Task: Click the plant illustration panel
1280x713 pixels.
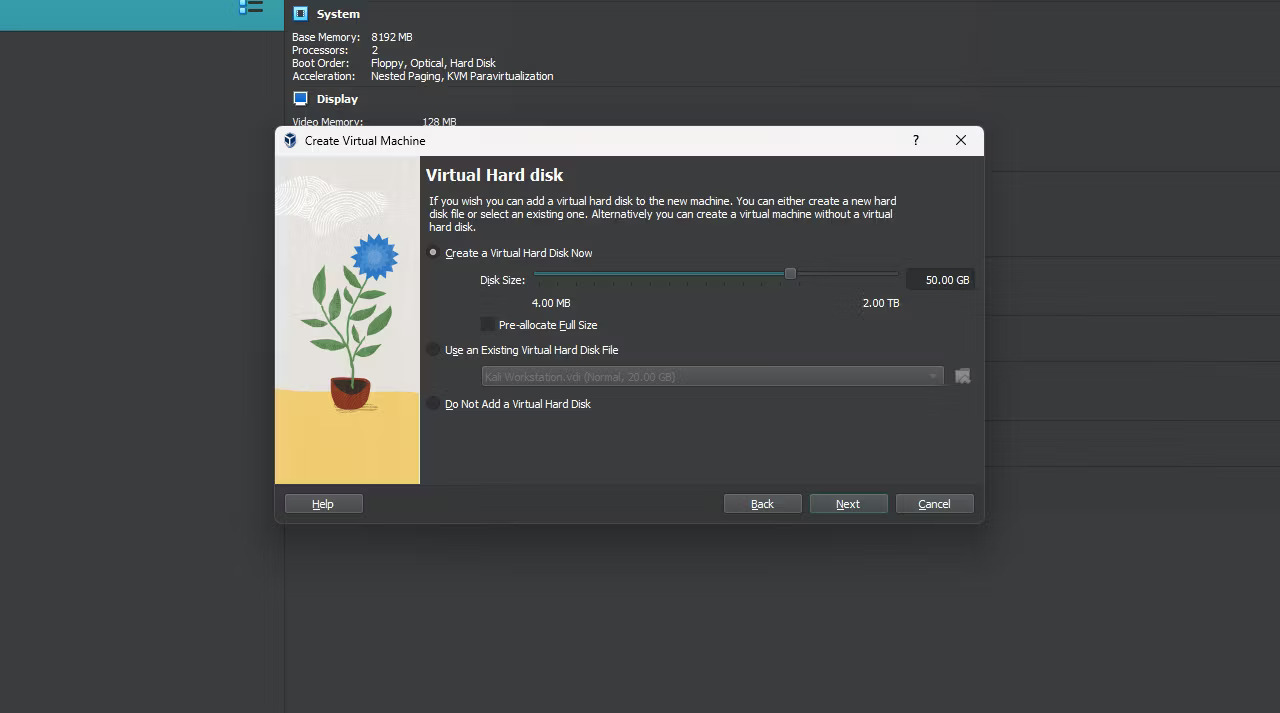Action: (x=347, y=320)
